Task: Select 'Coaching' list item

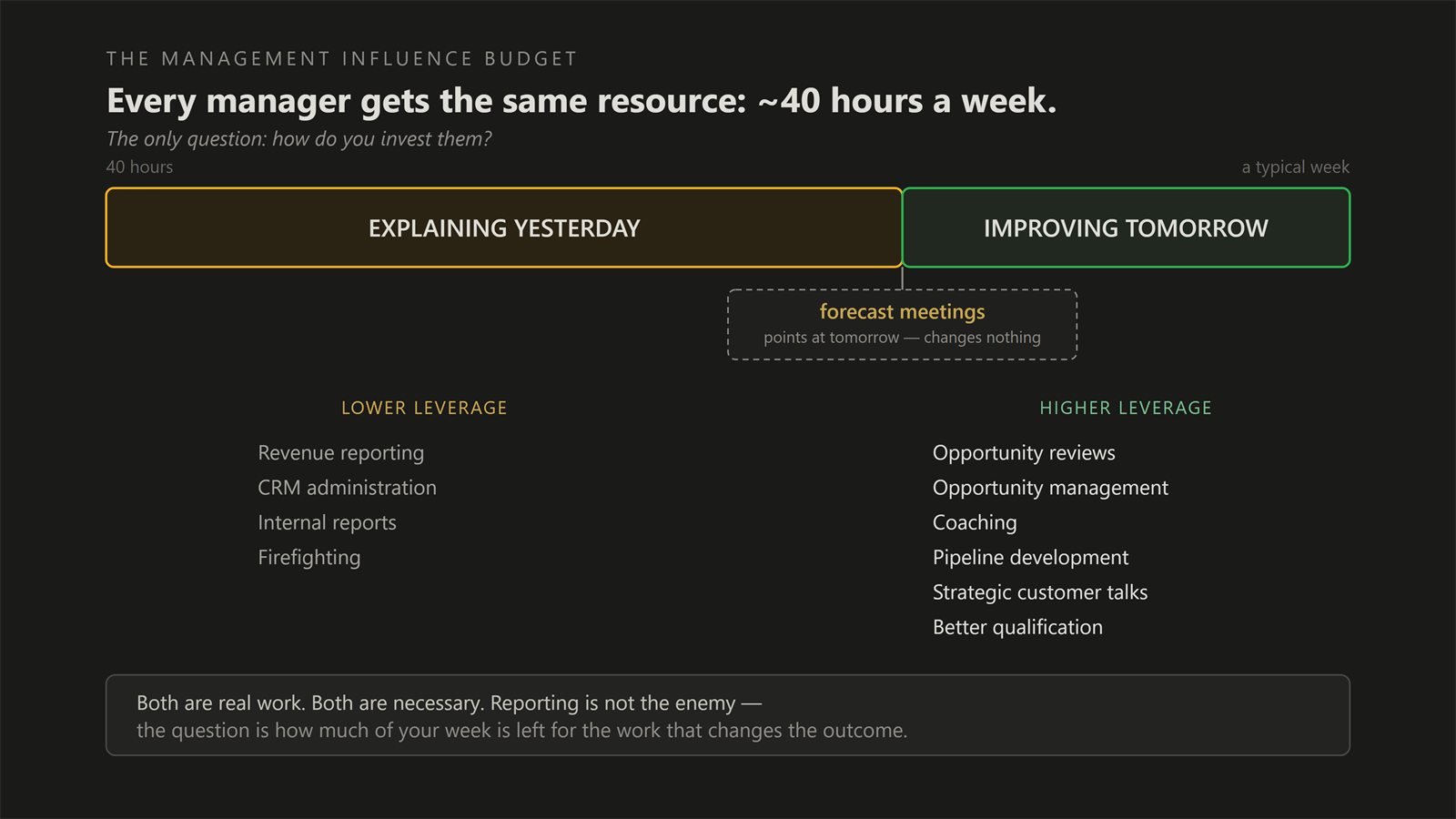Action: click(975, 523)
